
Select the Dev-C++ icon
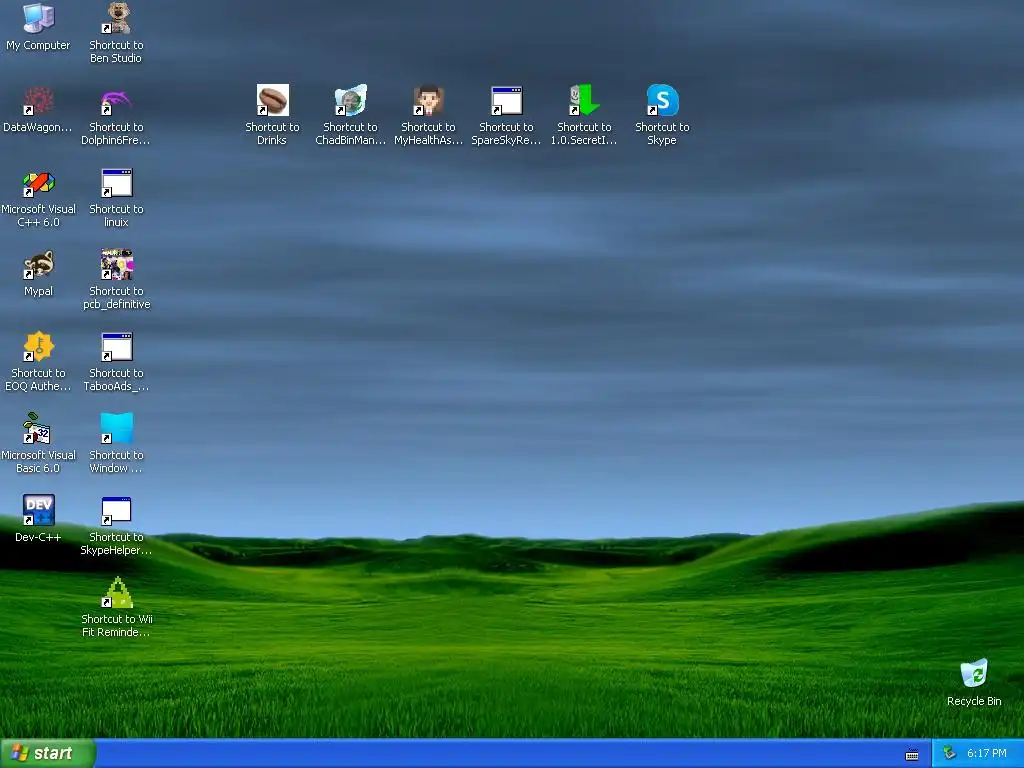[38, 510]
